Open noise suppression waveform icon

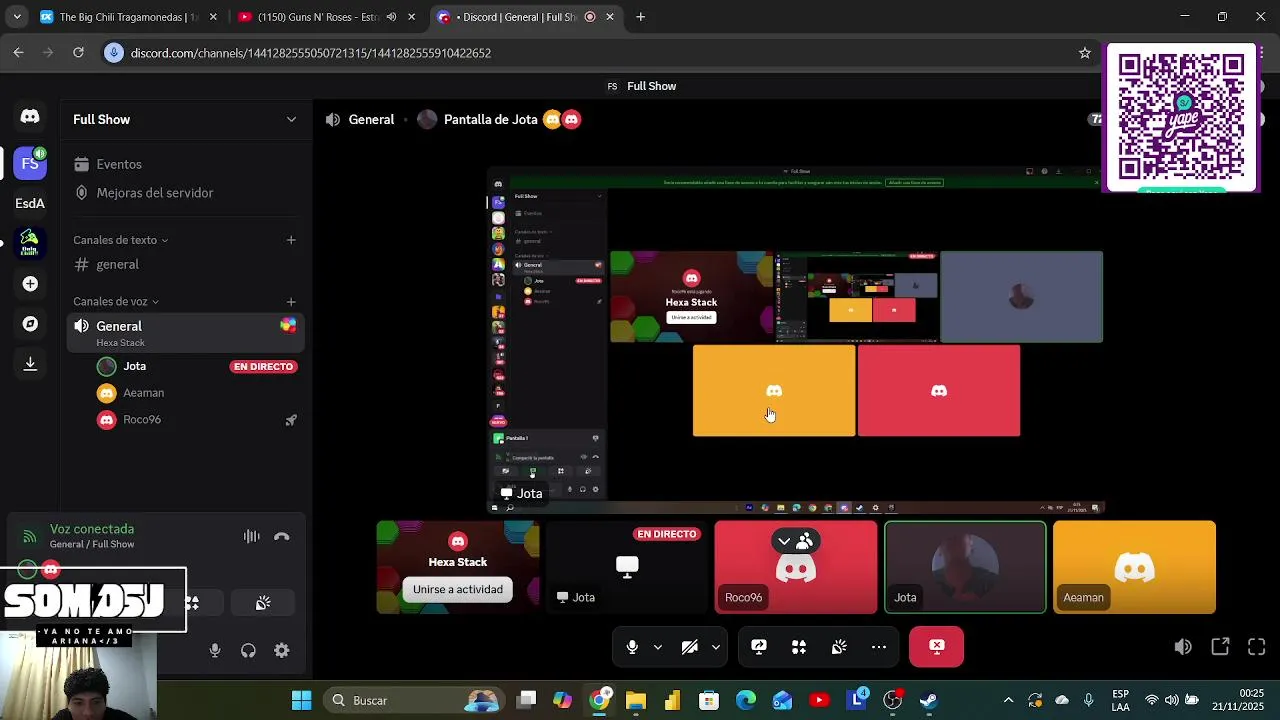click(252, 536)
